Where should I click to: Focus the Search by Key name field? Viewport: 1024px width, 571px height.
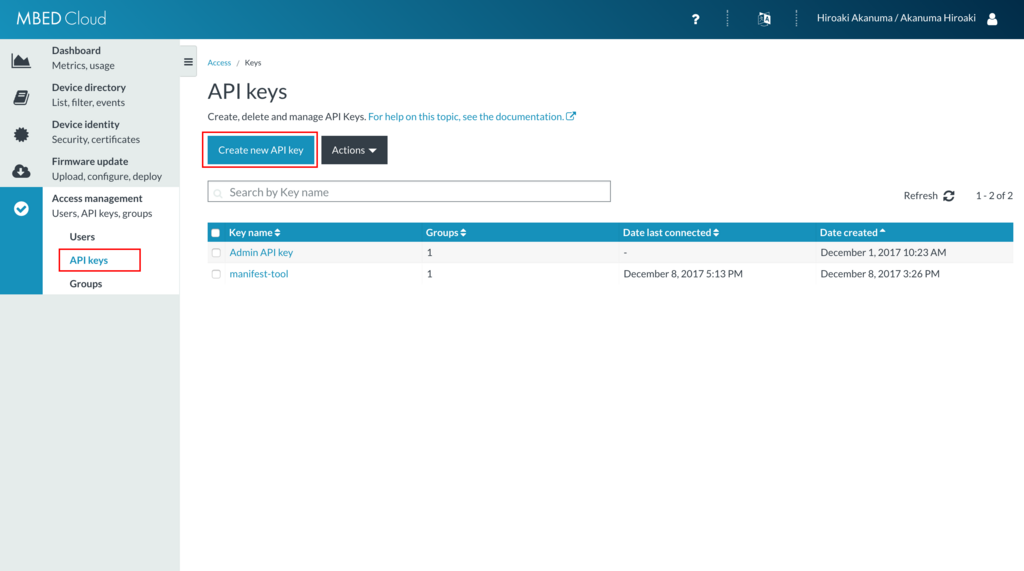point(409,191)
